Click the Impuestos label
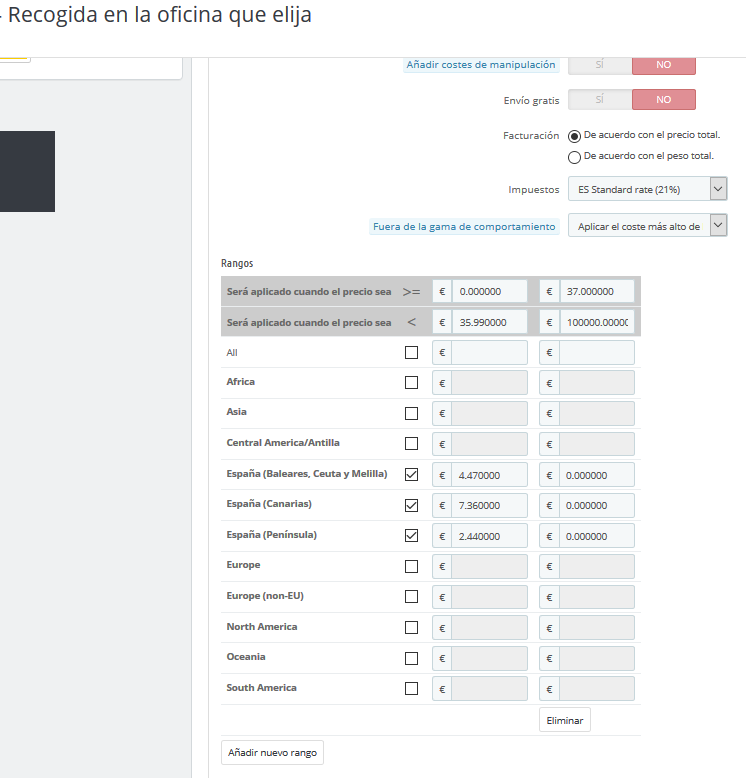The width and height of the screenshot is (746, 778). [534, 190]
